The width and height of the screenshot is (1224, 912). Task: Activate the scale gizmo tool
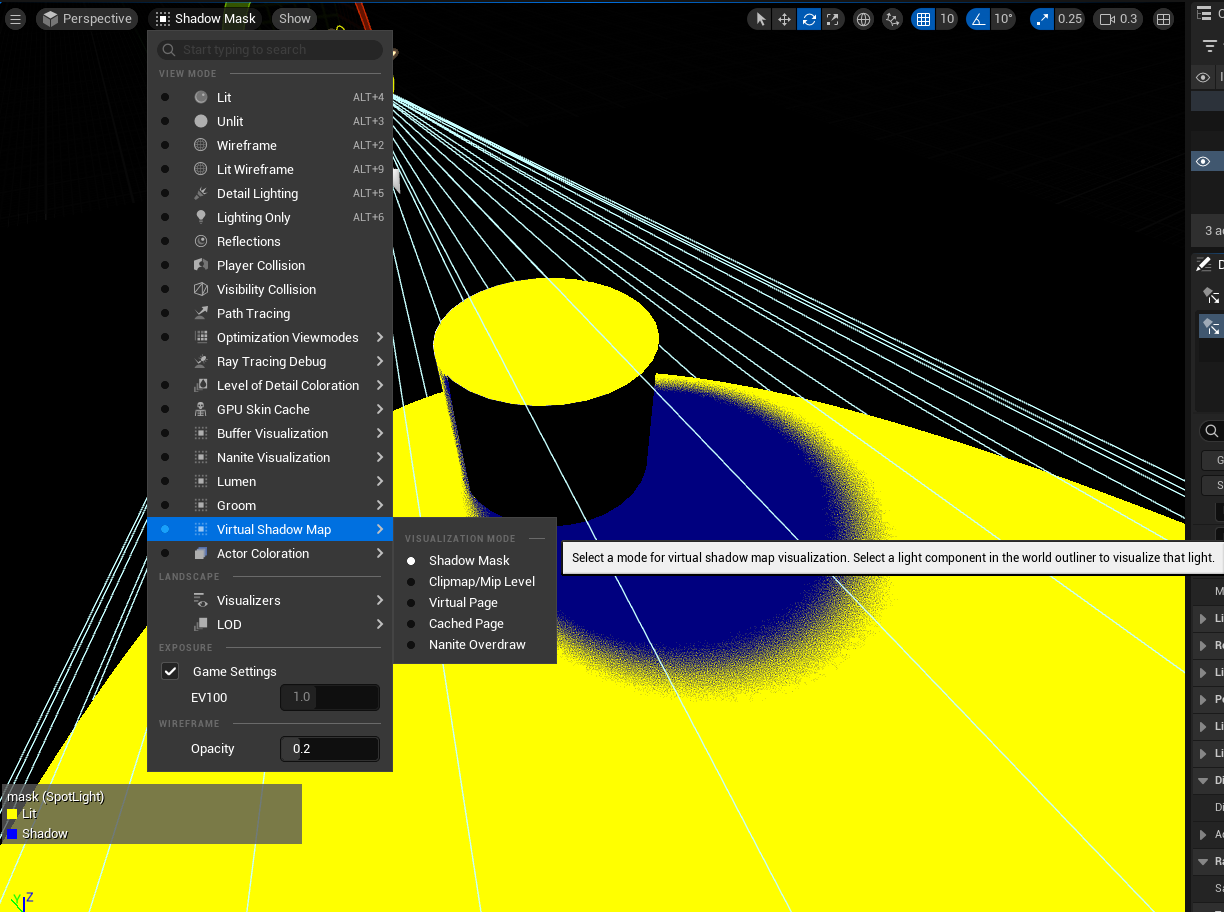(833, 19)
